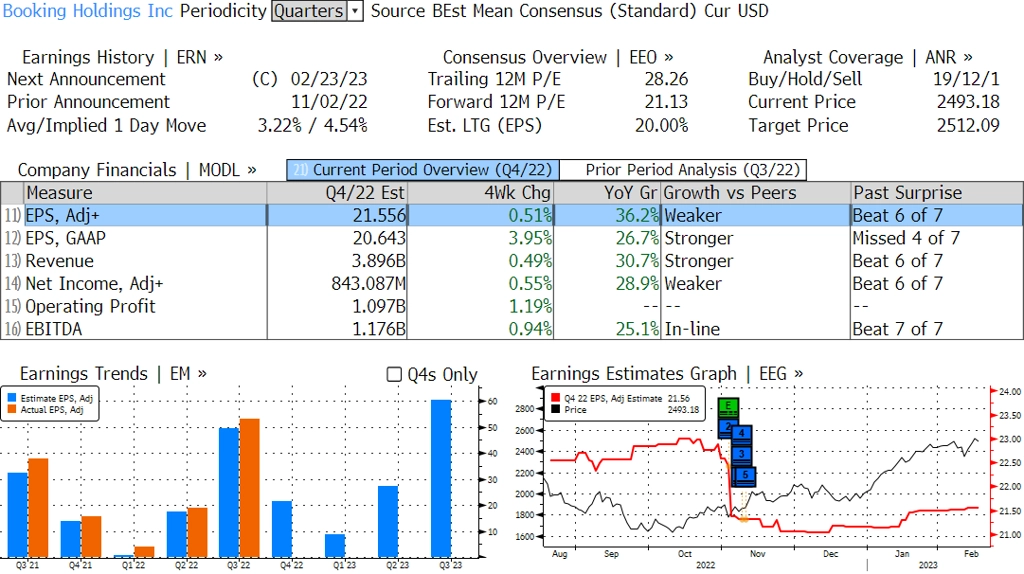This screenshot has width=1024, height=574.
Task: Open Earnings Estimates Graph EEG link
Action: [667, 374]
